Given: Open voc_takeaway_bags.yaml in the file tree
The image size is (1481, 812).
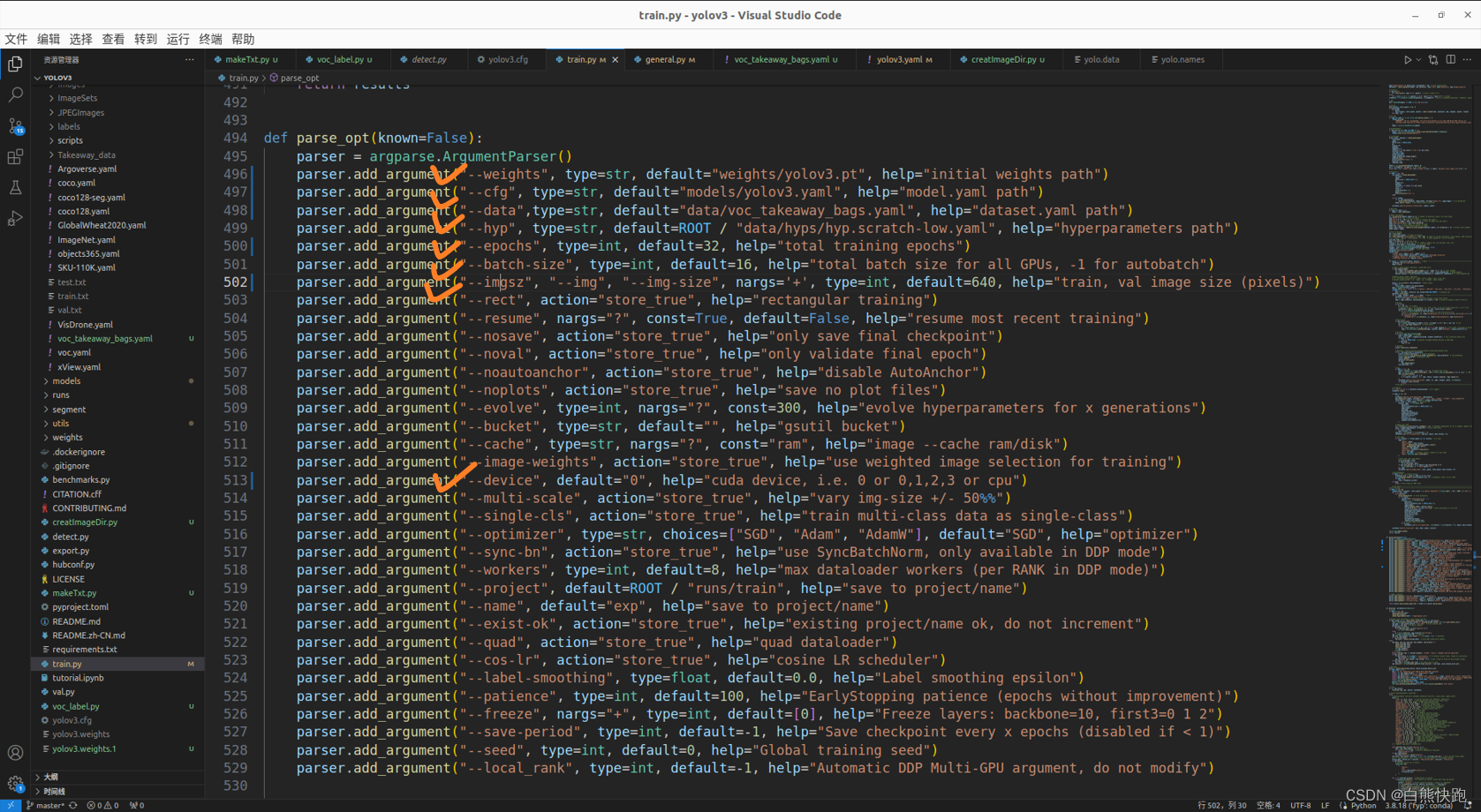Looking at the screenshot, I should coord(117,339).
